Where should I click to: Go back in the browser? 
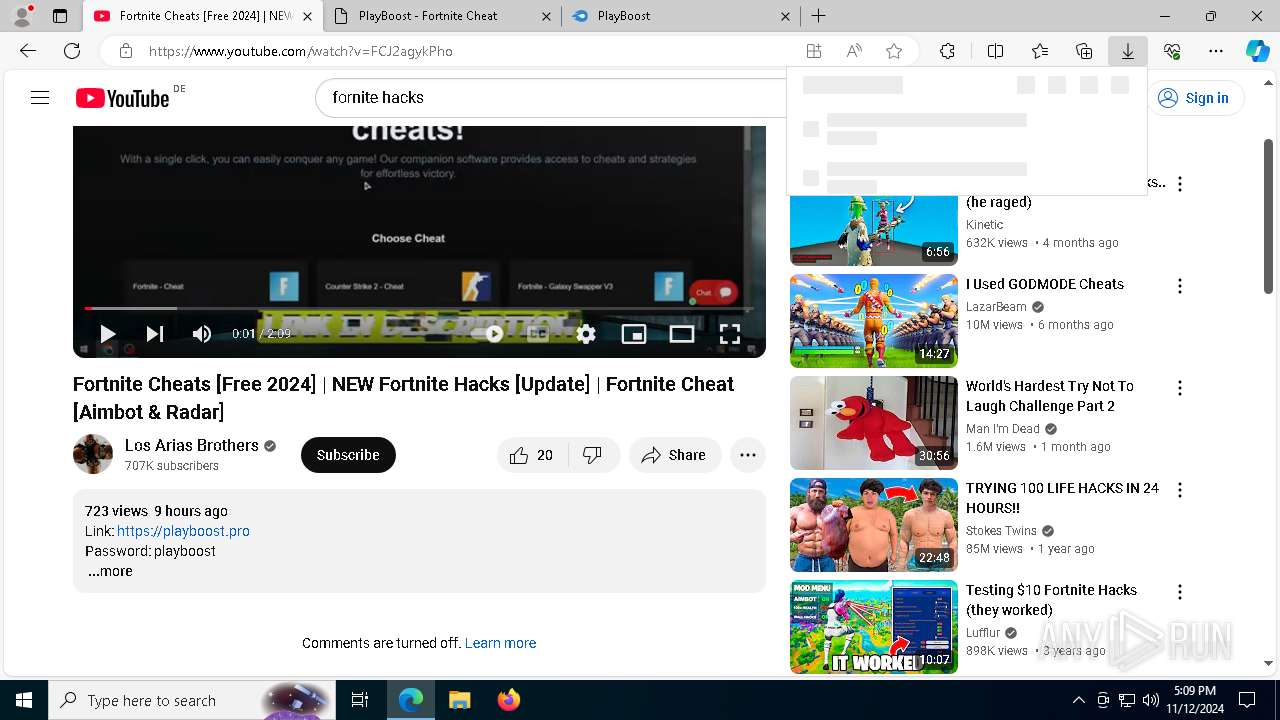[x=28, y=51]
